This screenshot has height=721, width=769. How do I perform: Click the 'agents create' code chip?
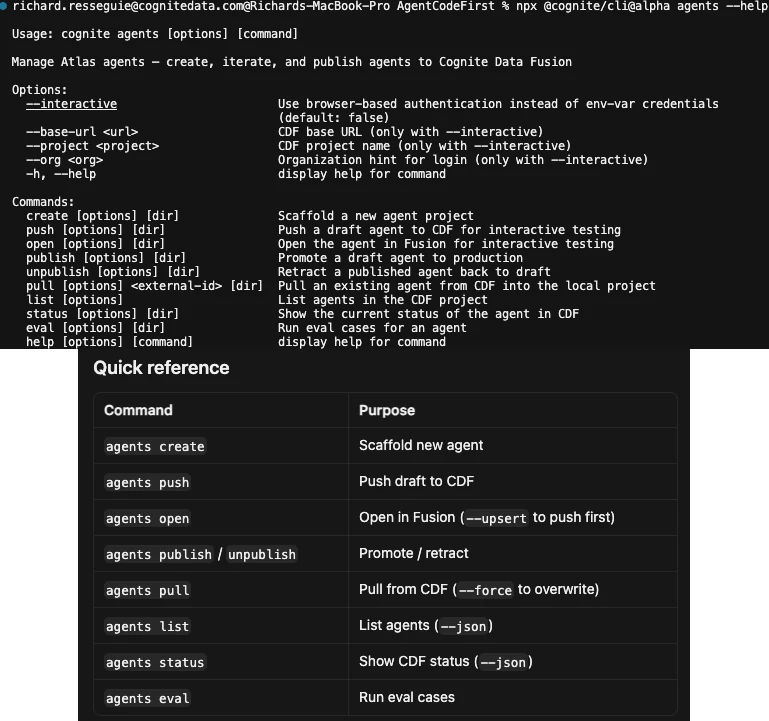(155, 446)
